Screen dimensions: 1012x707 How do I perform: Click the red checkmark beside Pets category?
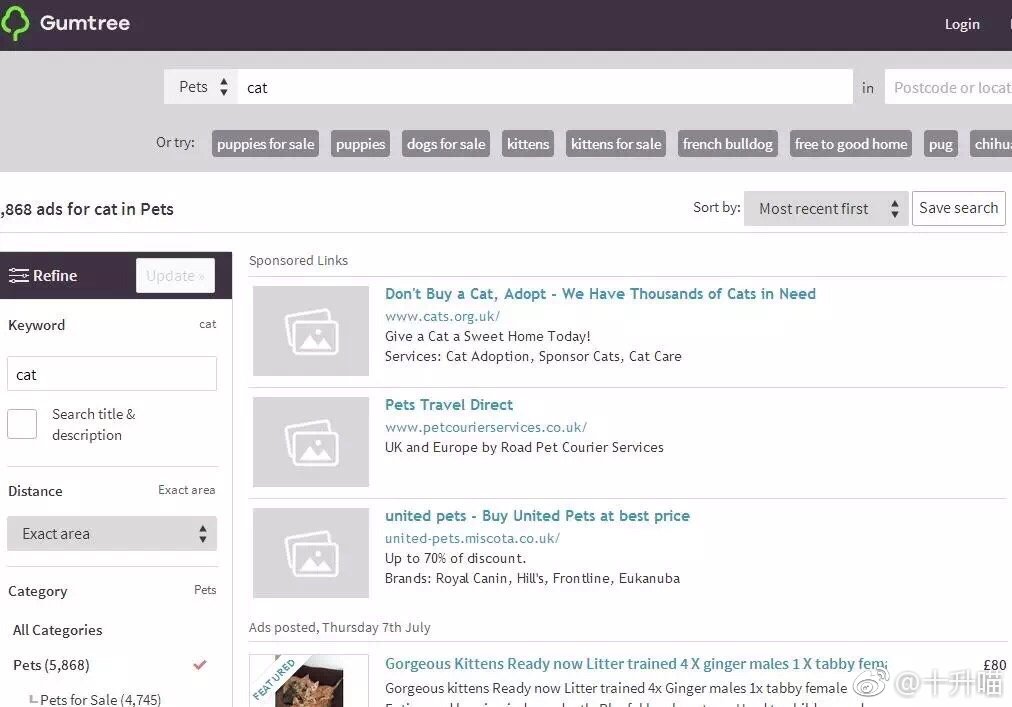point(199,664)
